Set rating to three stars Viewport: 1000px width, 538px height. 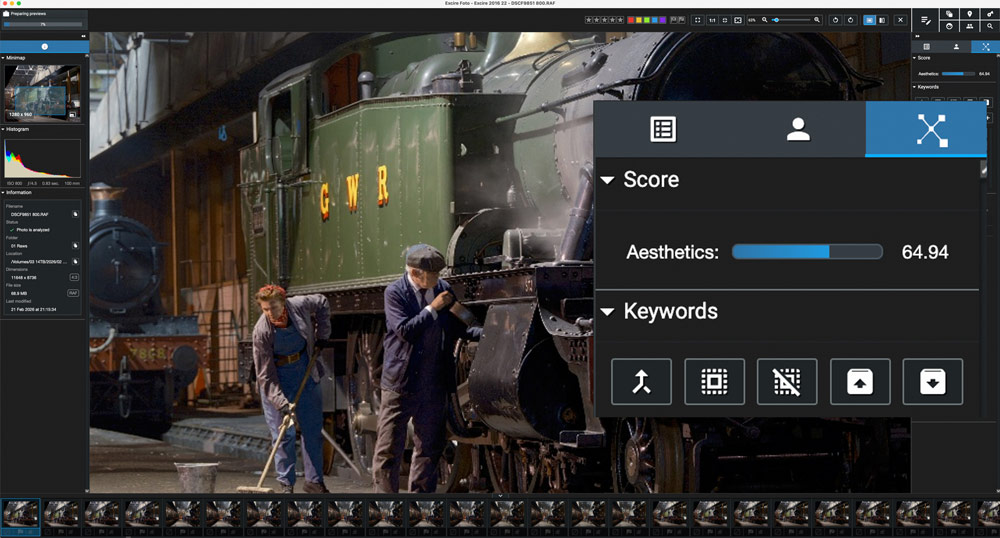tap(605, 20)
